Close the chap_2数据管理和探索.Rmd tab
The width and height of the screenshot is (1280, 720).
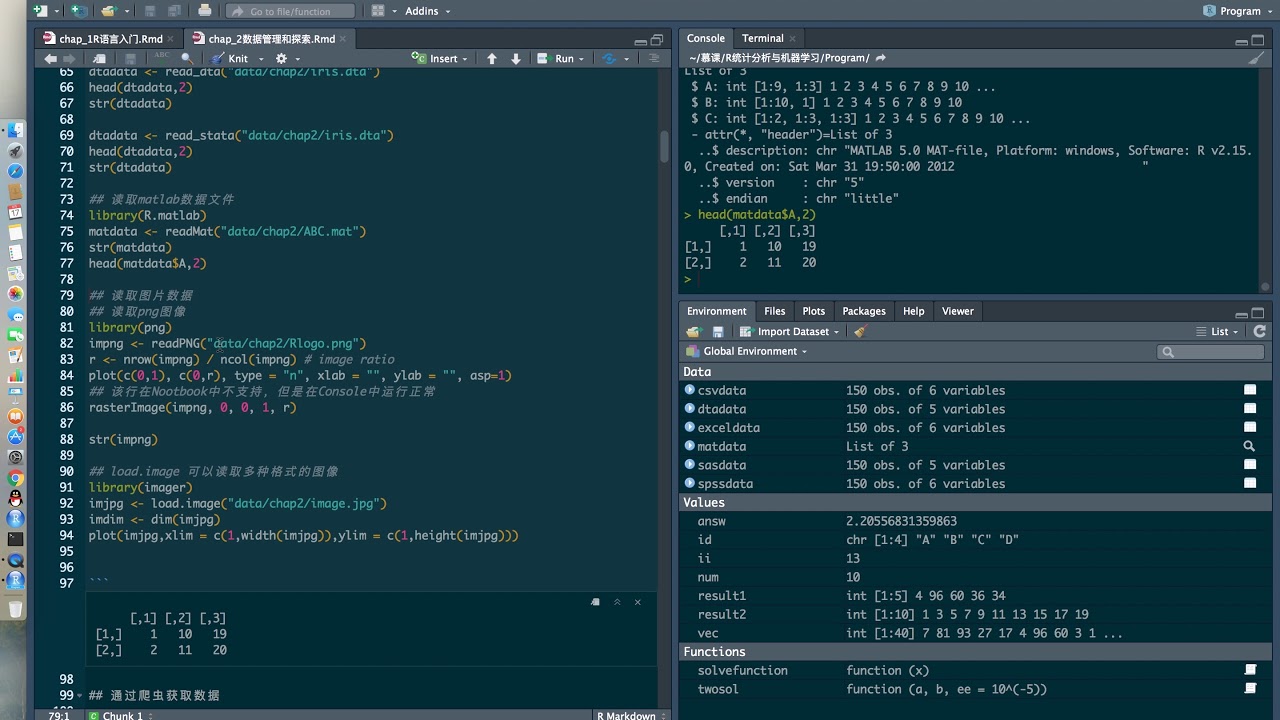345,39
